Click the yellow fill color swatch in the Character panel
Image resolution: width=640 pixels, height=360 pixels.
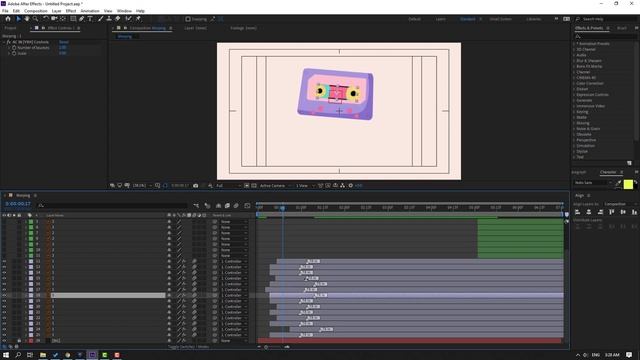pos(628,184)
